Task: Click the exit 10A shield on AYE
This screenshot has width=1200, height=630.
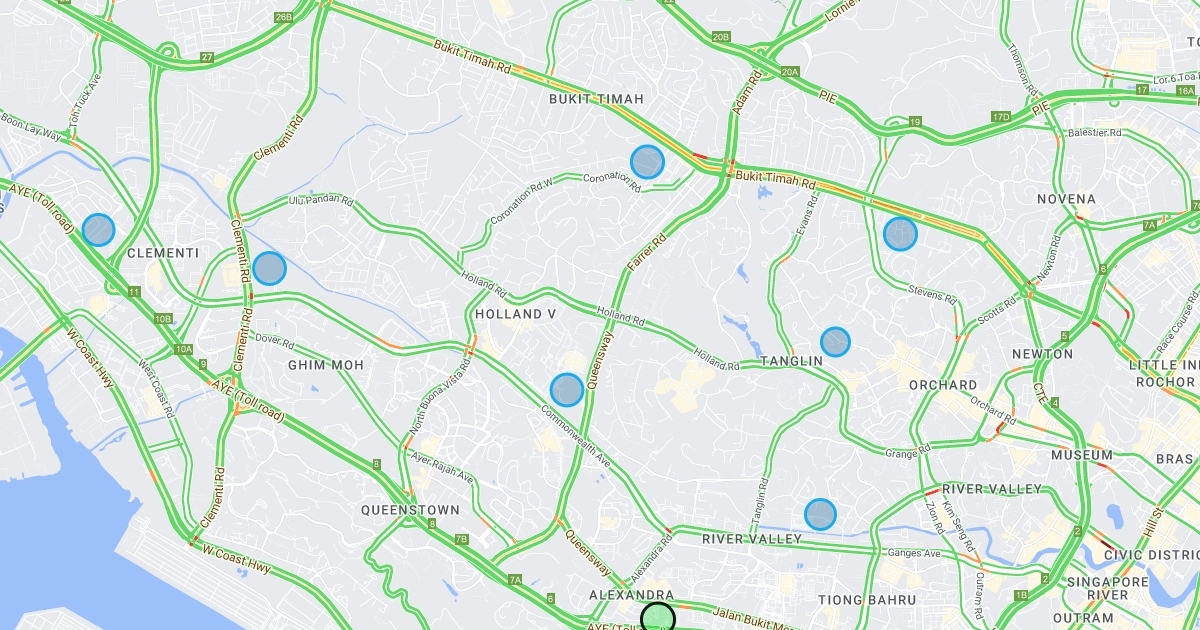Action: click(182, 349)
